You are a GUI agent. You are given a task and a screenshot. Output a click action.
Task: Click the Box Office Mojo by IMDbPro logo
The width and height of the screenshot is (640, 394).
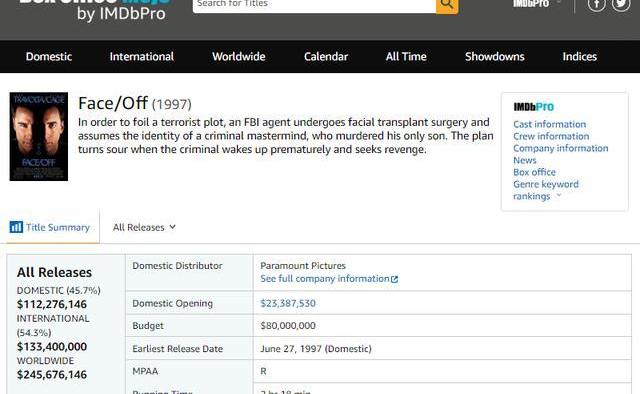[95, 10]
